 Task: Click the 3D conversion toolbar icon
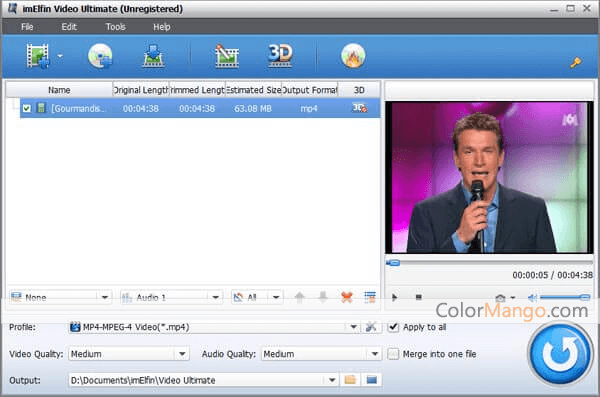[280, 56]
